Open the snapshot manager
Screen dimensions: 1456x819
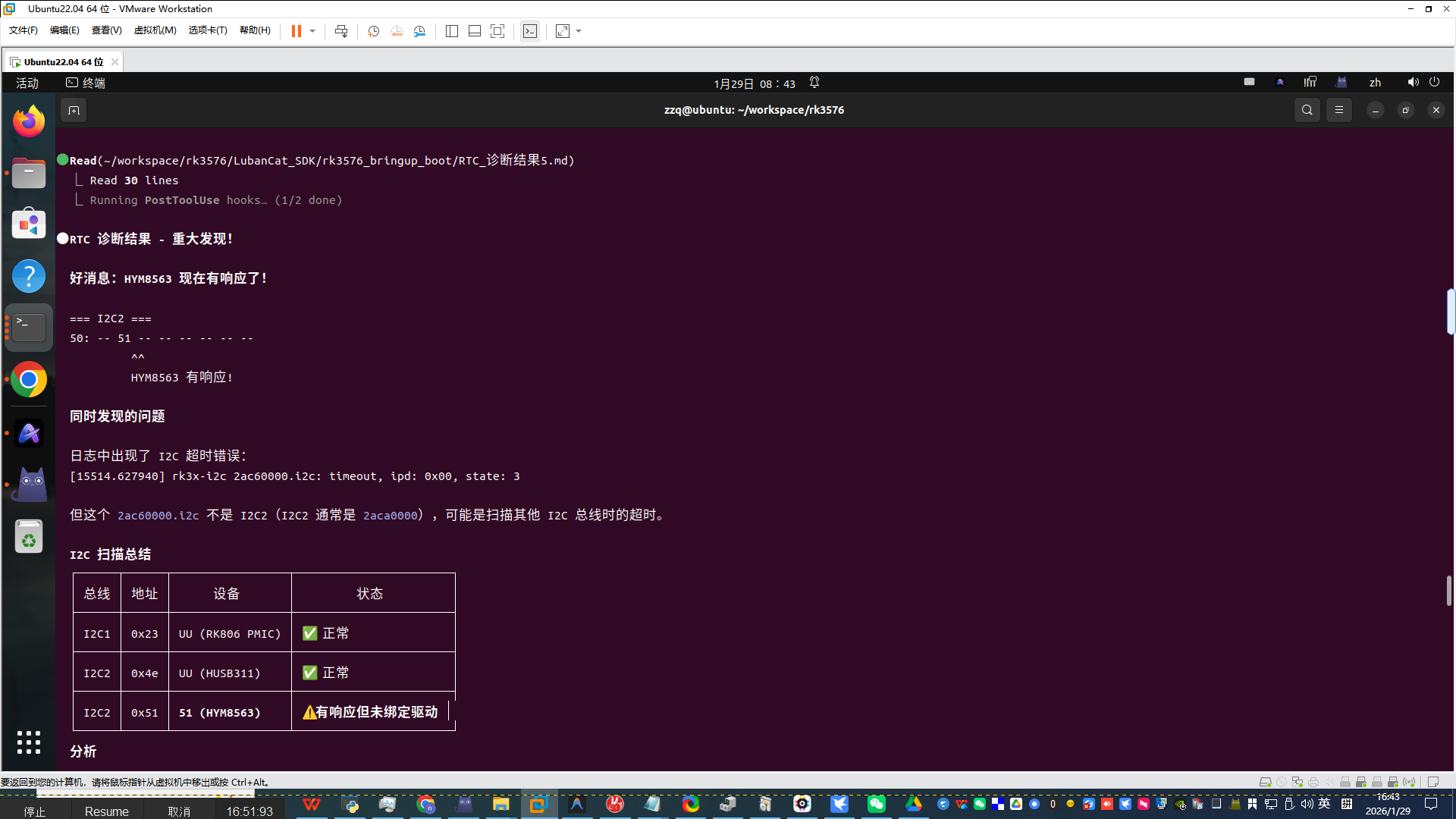419,31
